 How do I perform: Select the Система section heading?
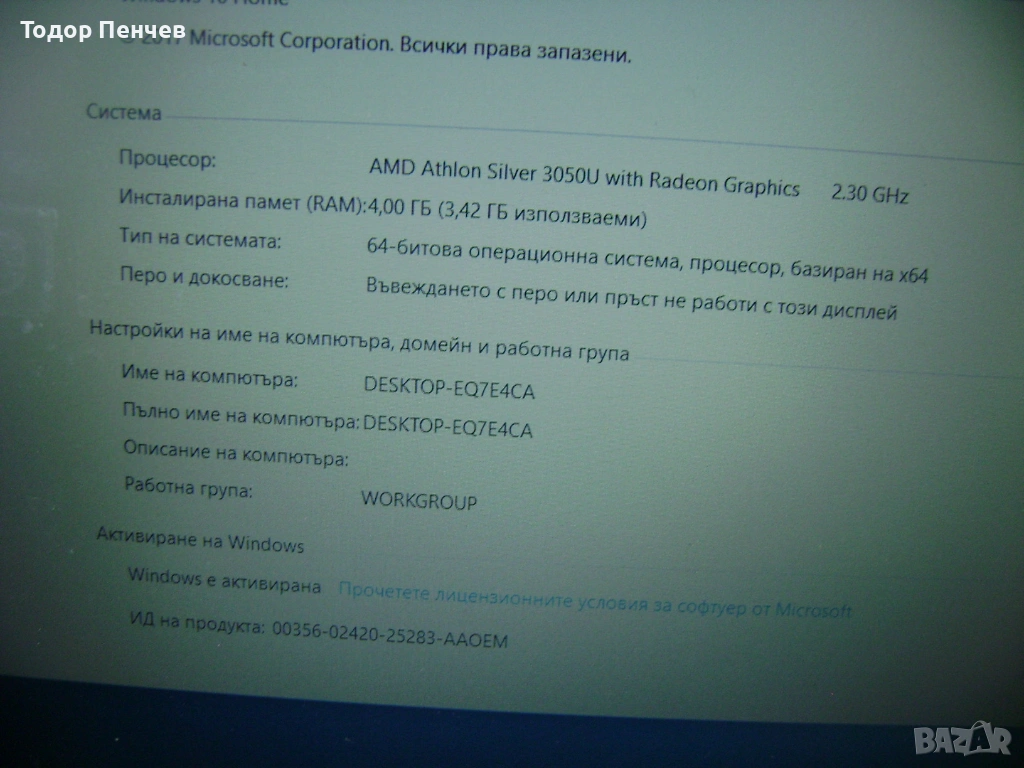point(124,113)
